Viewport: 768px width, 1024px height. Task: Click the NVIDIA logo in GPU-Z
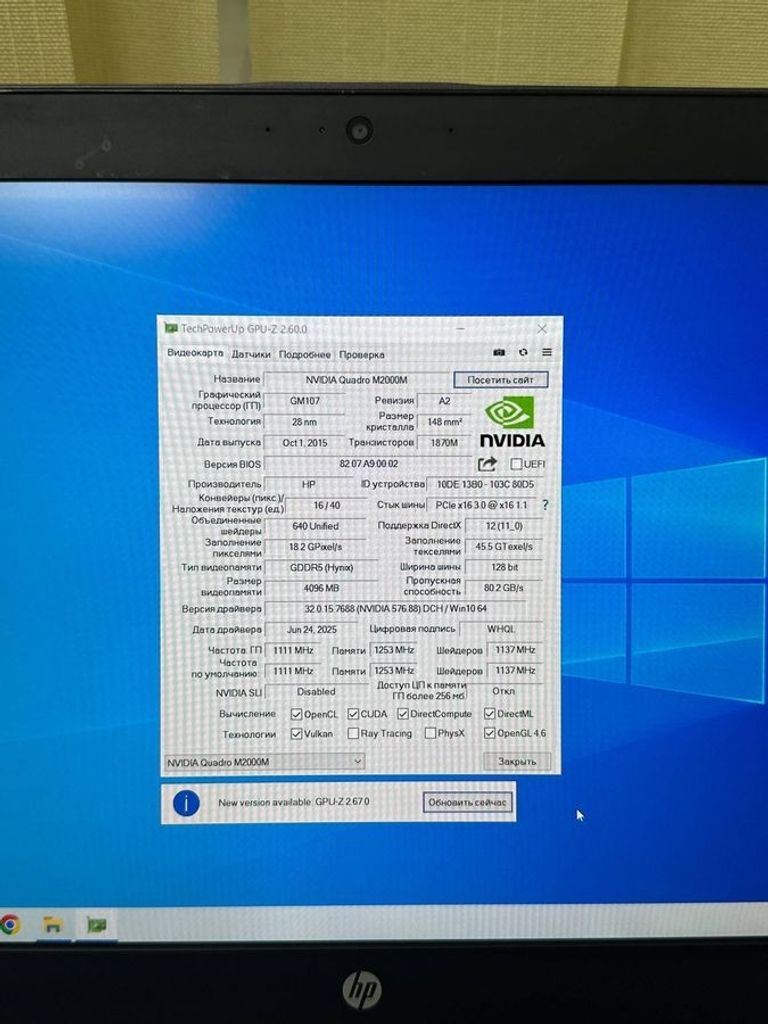511,421
